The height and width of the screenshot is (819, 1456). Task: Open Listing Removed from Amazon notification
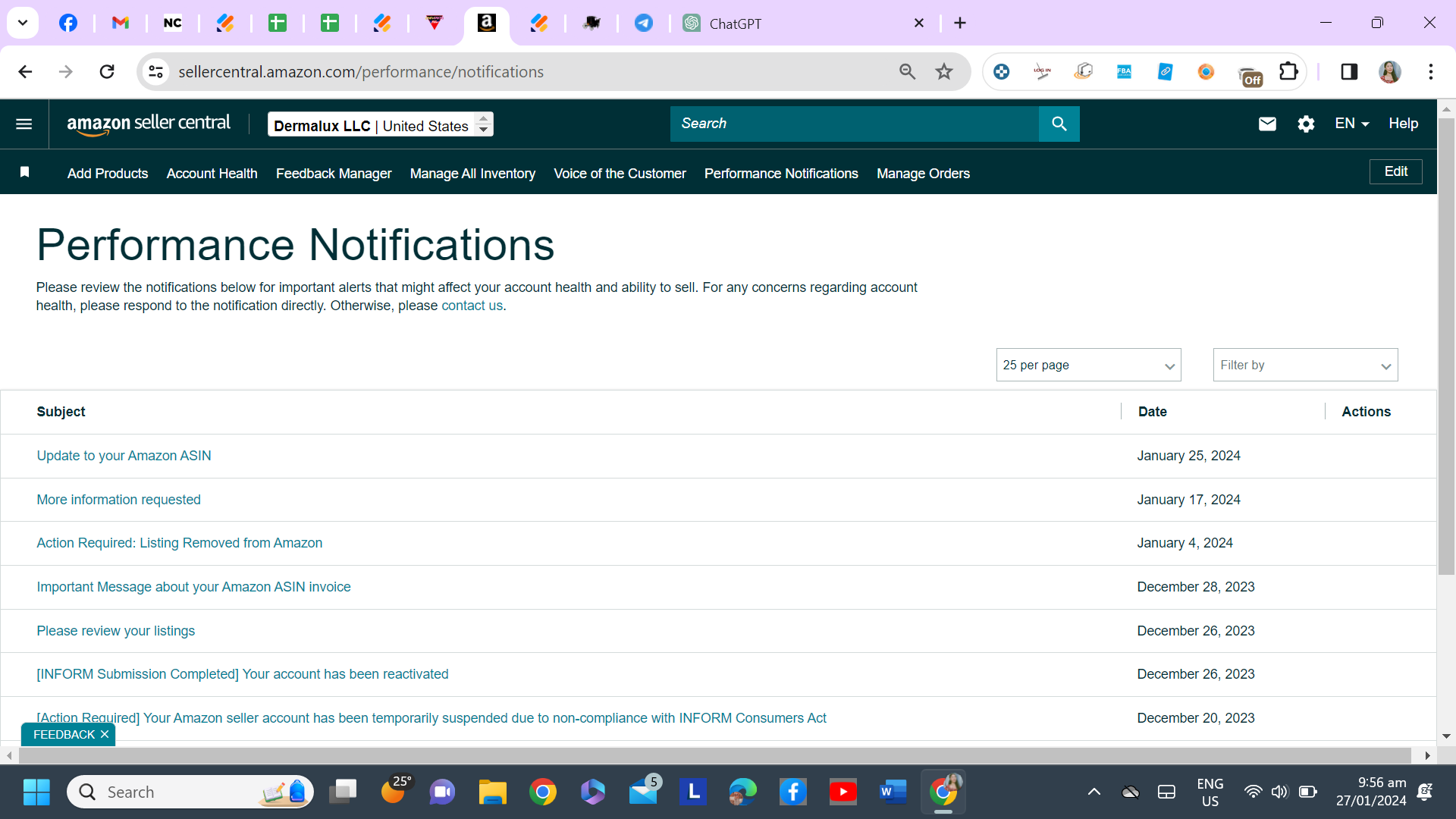click(180, 543)
